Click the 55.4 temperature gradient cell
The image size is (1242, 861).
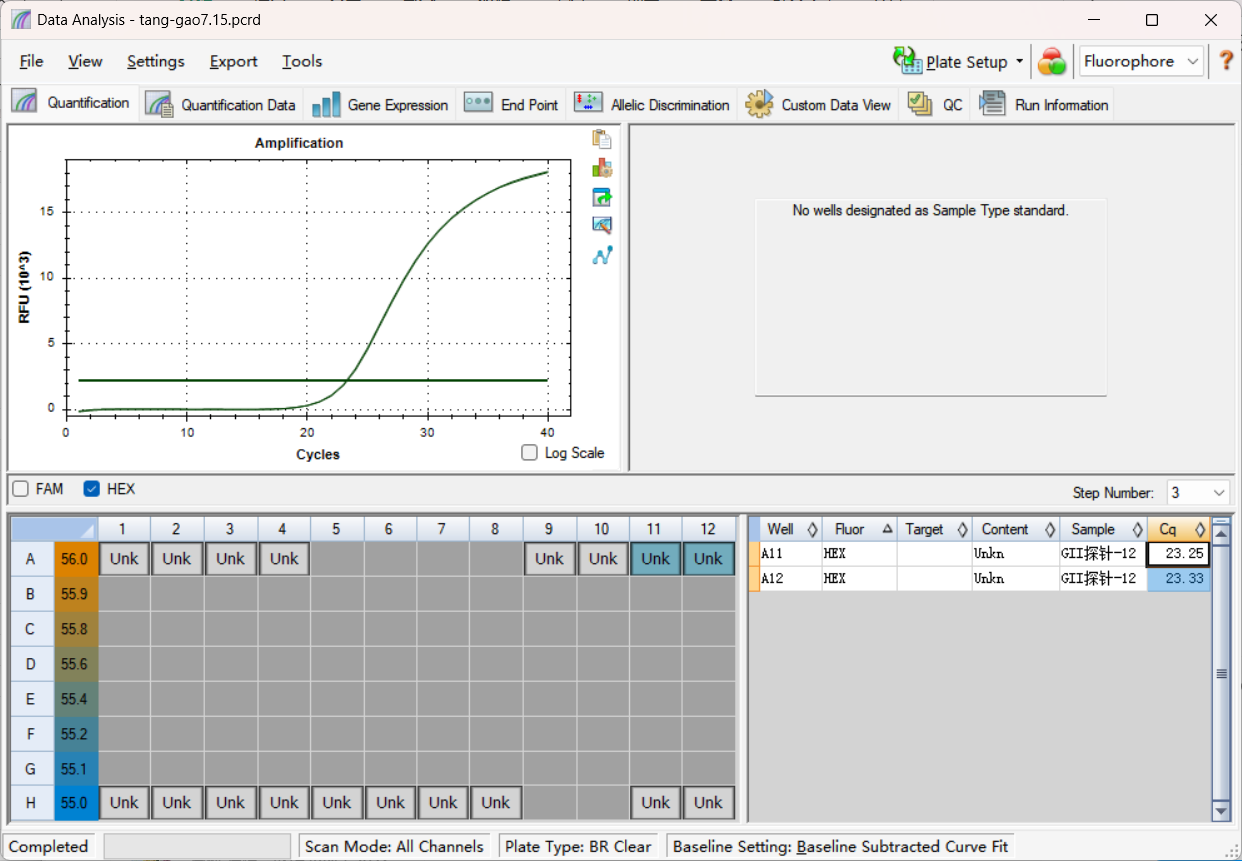pos(75,698)
